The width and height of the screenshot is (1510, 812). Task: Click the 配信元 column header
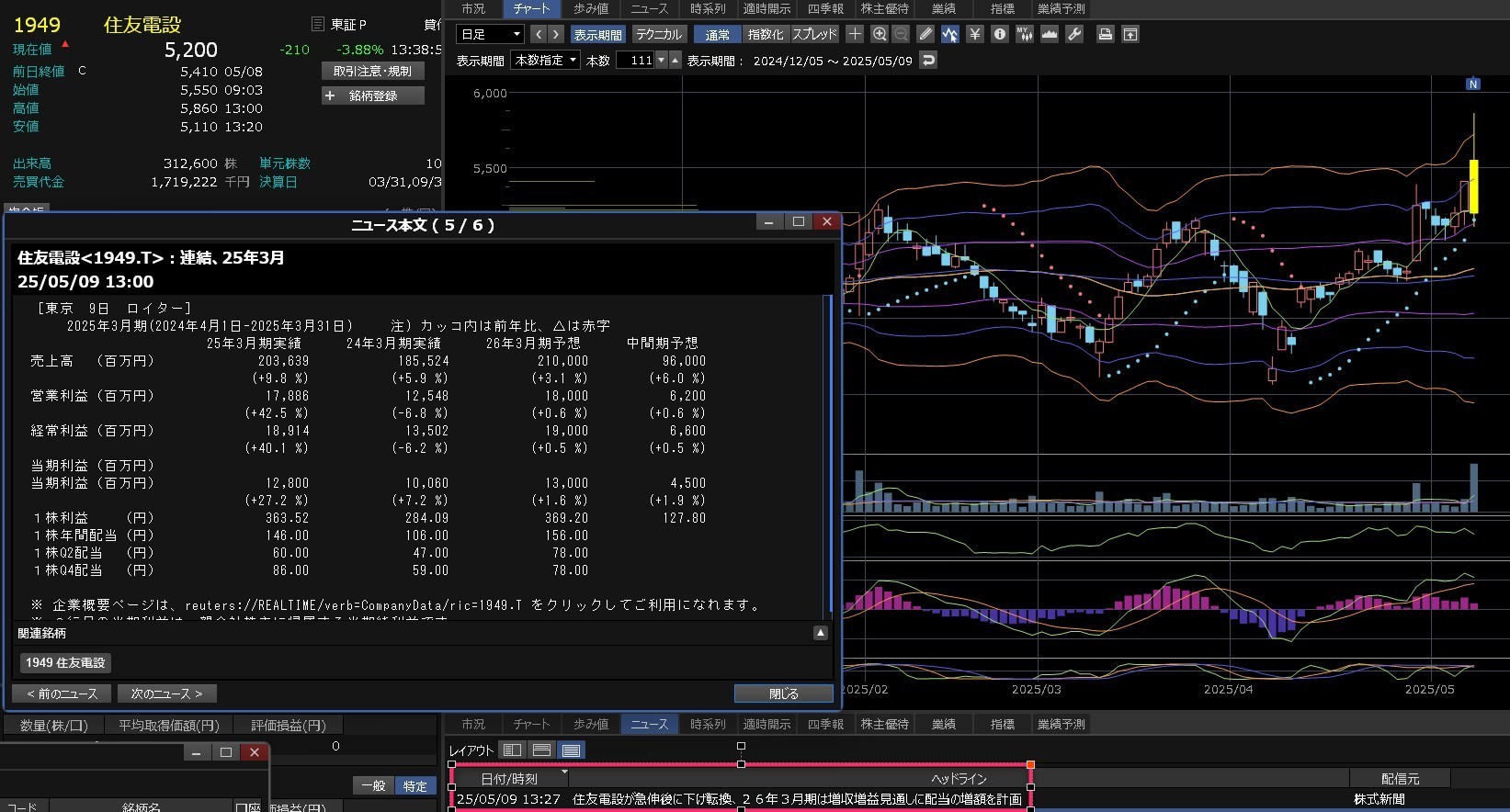1400,778
